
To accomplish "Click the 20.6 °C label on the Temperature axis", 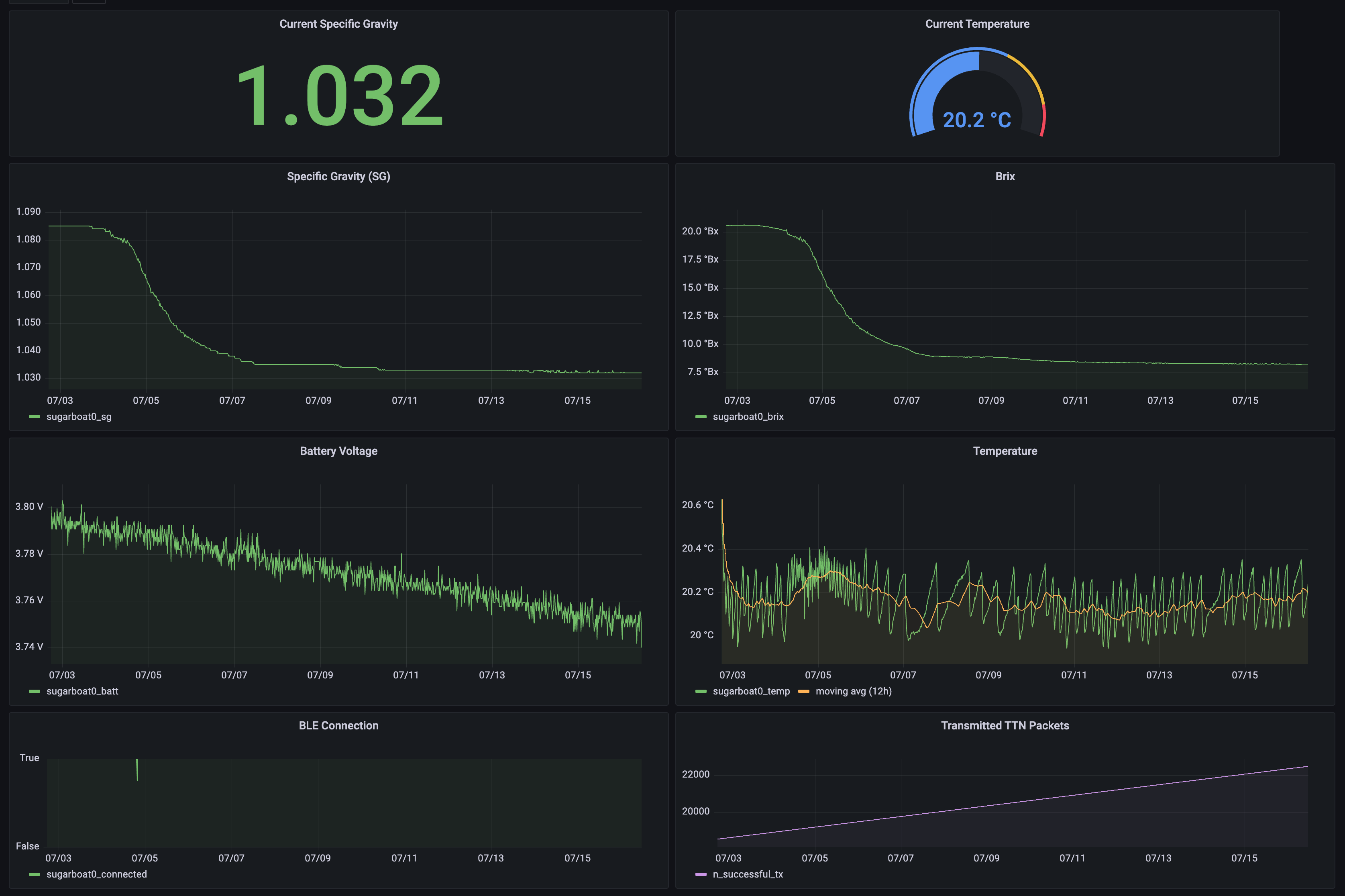I will tap(698, 505).
